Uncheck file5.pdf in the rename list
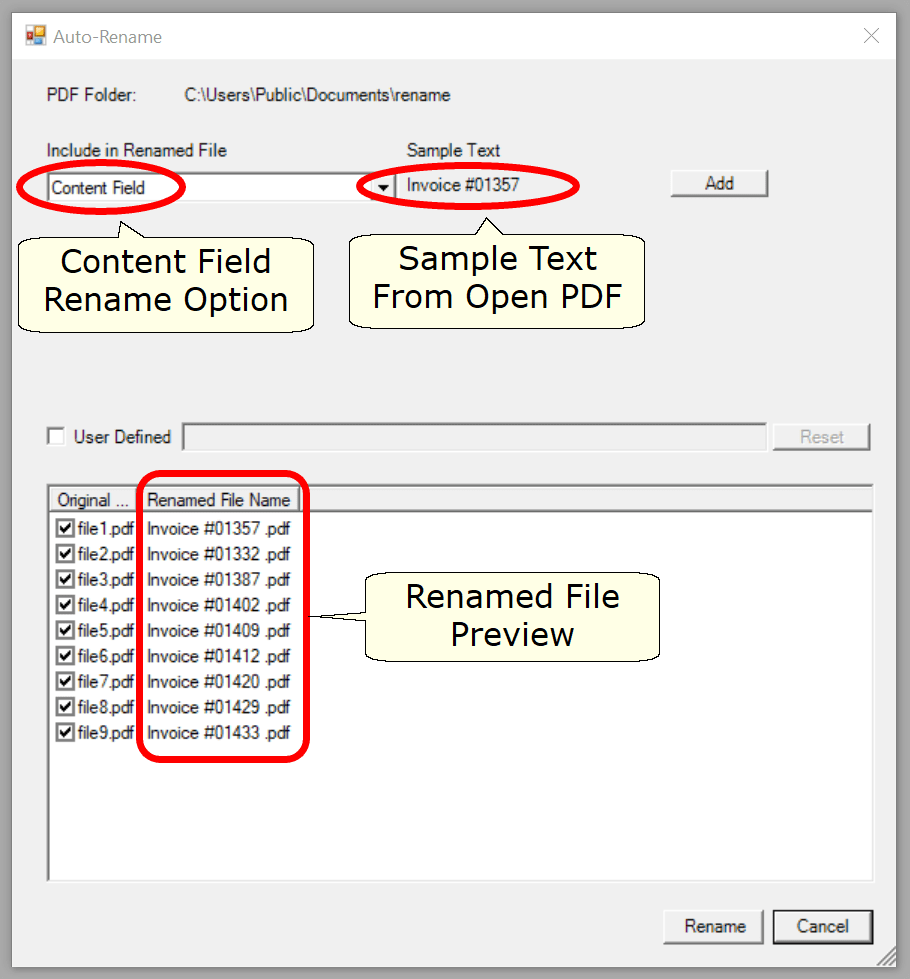 point(66,630)
